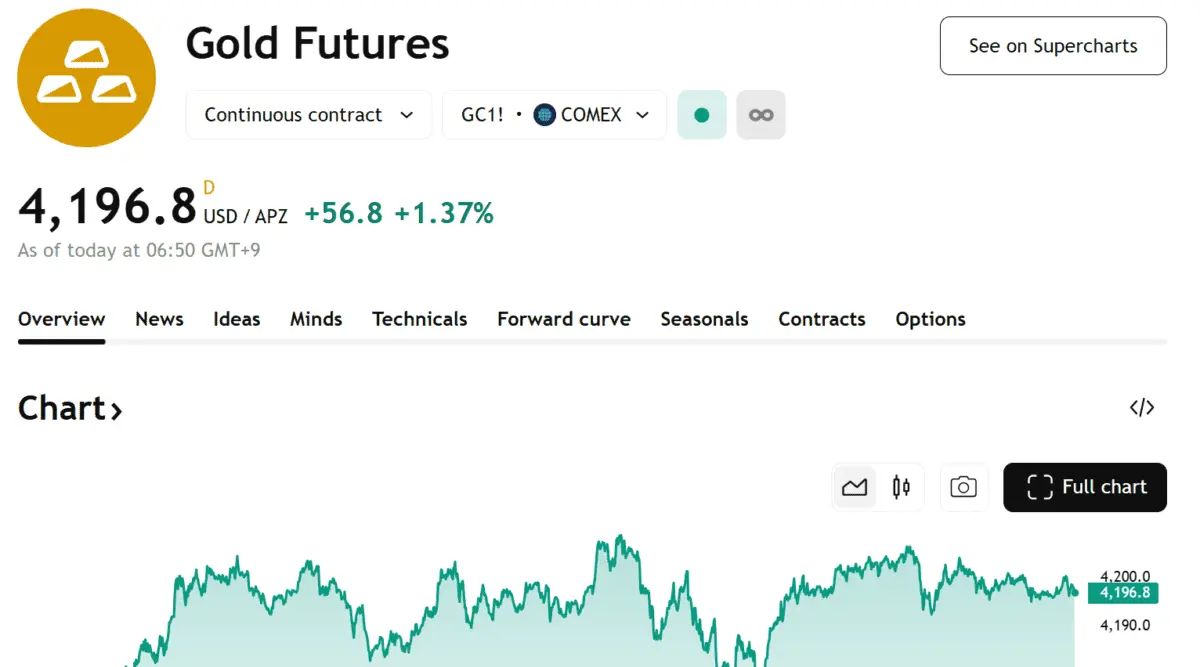Open the Forward curve tab
The image size is (1200, 667).
564,319
